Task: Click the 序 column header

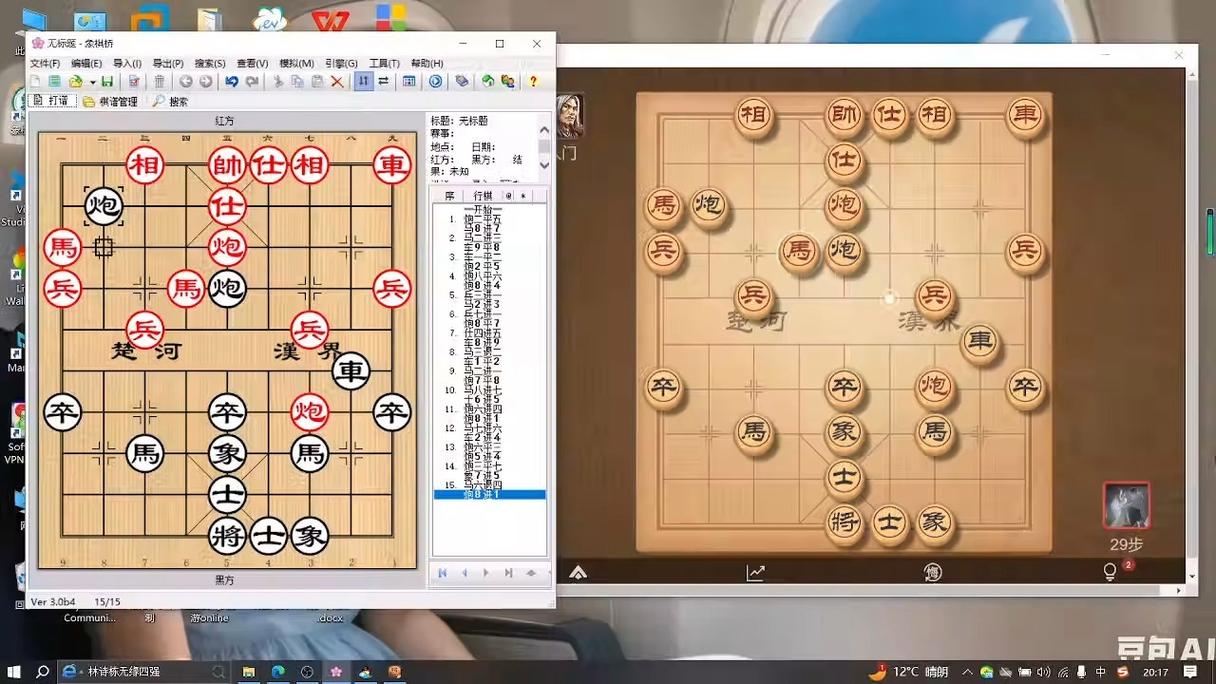Action: [x=450, y=196]
